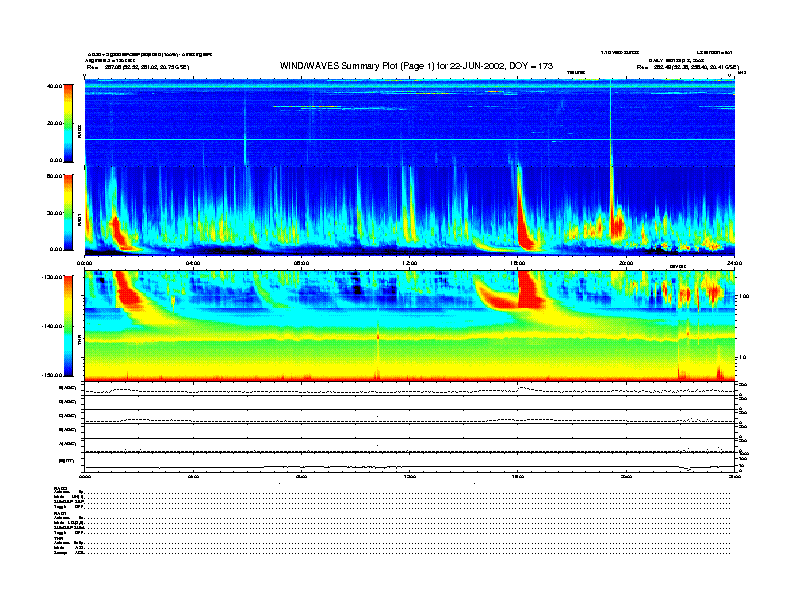This screenshot has height=612, width=792.
Task: Click the 00:00 tick under the bottom line plots
Action: [85, 476]
